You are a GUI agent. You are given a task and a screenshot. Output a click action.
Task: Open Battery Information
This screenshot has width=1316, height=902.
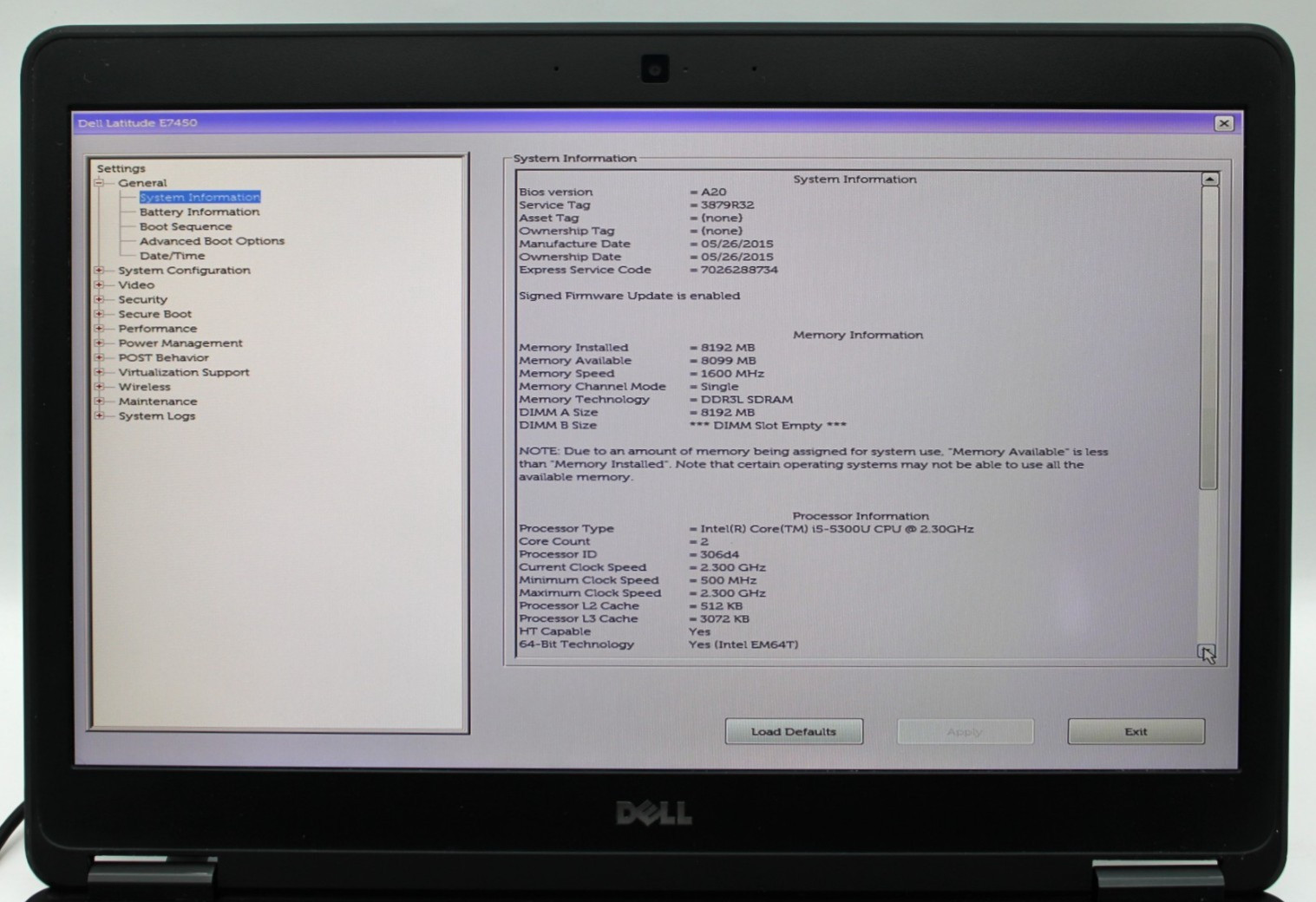coord(200,212)
